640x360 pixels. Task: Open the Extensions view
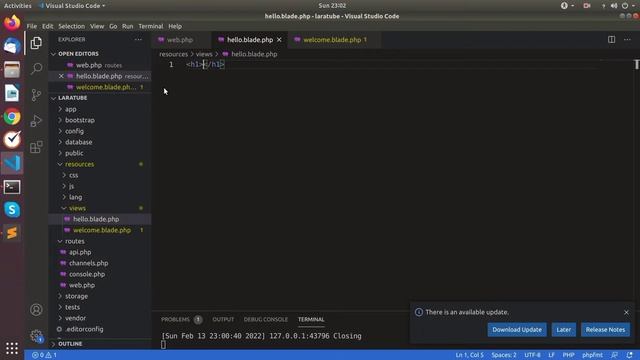(x=36, y=147)
